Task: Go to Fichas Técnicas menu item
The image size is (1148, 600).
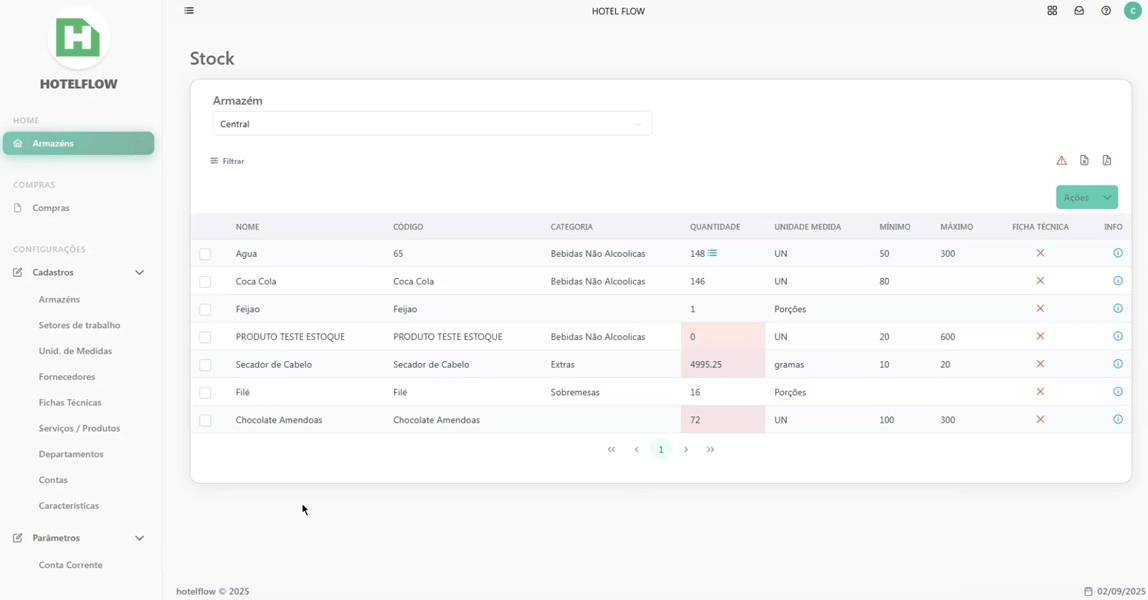Action: click(70, 402)
